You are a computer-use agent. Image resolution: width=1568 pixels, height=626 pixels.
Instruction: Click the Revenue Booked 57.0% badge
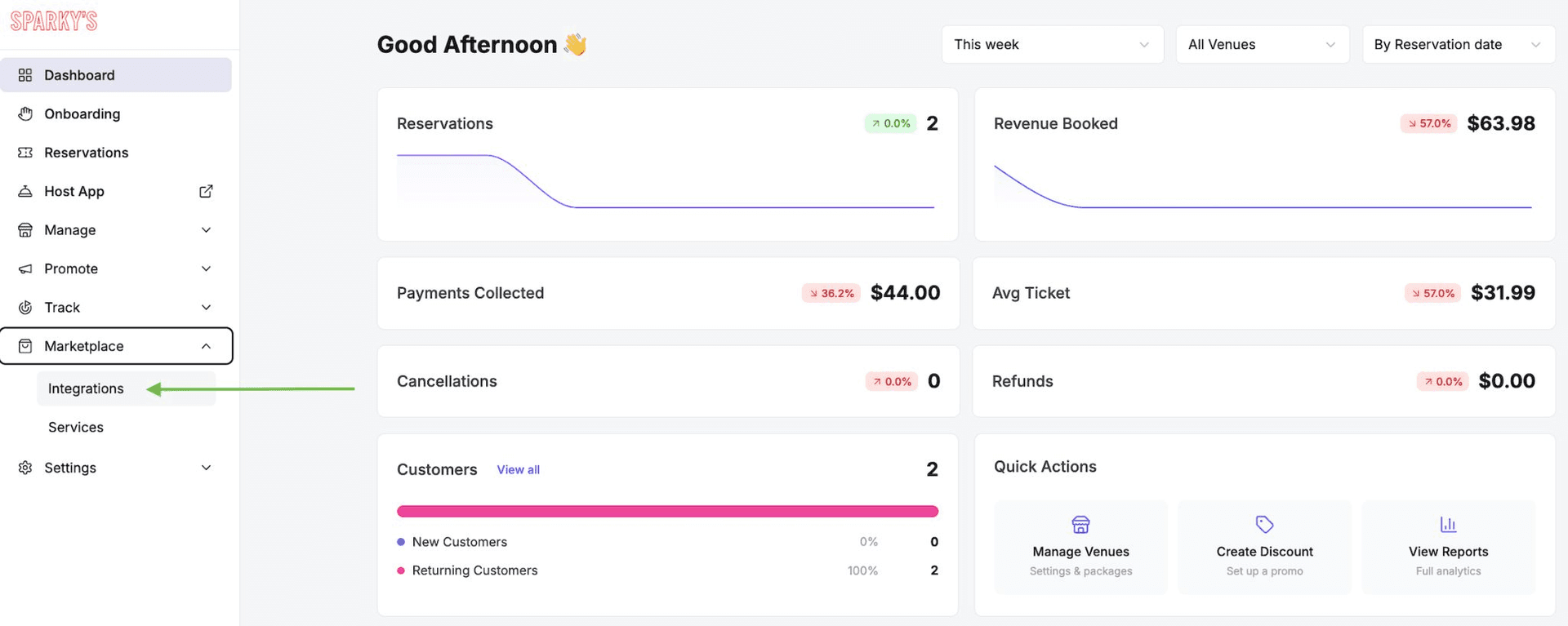tap(1428, 123)
